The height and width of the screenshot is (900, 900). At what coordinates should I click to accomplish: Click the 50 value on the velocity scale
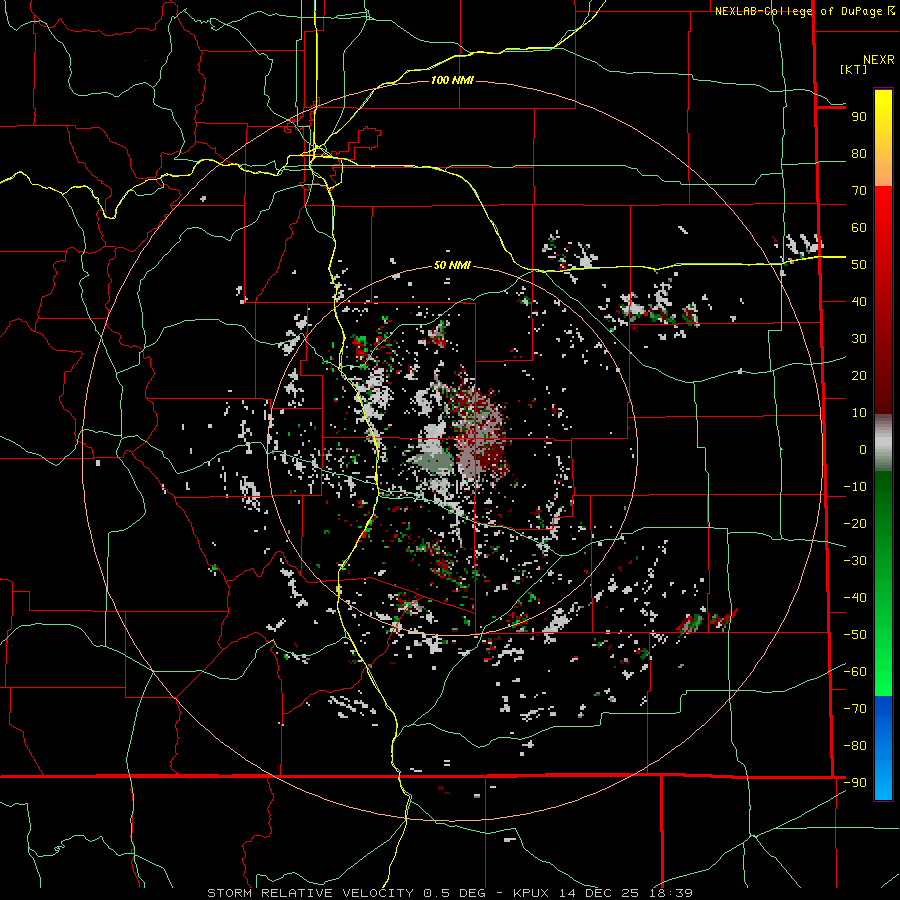coord(859,265)
